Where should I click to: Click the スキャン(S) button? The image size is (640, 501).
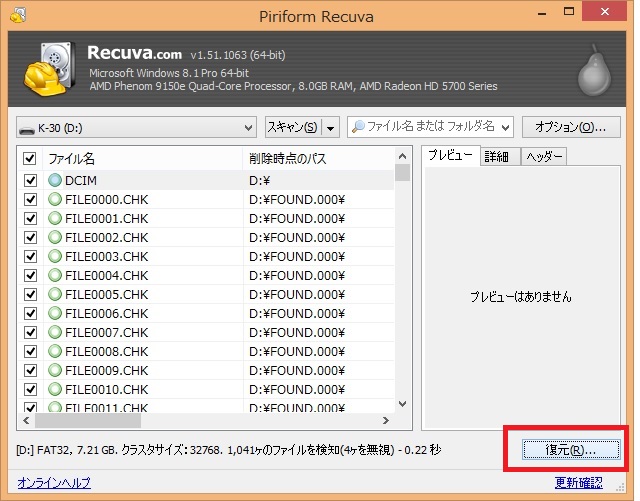pos(293,128)
